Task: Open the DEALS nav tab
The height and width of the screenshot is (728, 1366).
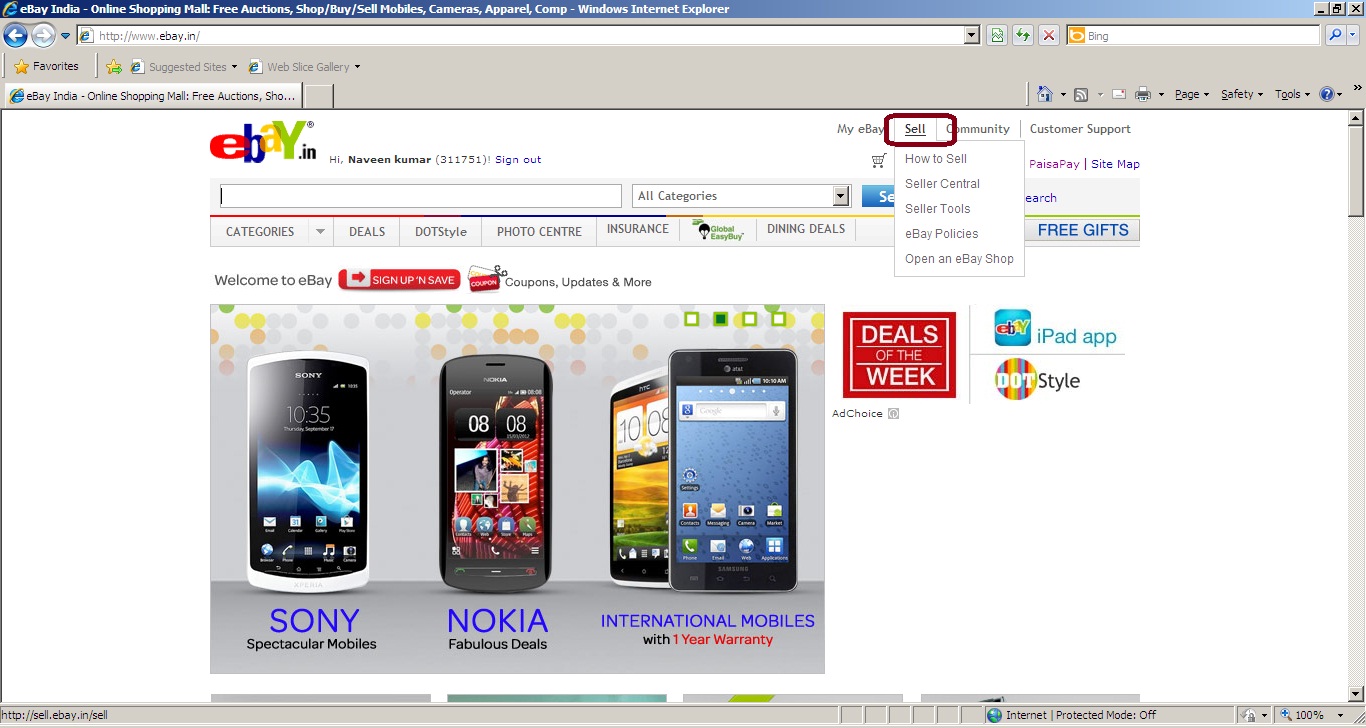Action: click(367, 232)
